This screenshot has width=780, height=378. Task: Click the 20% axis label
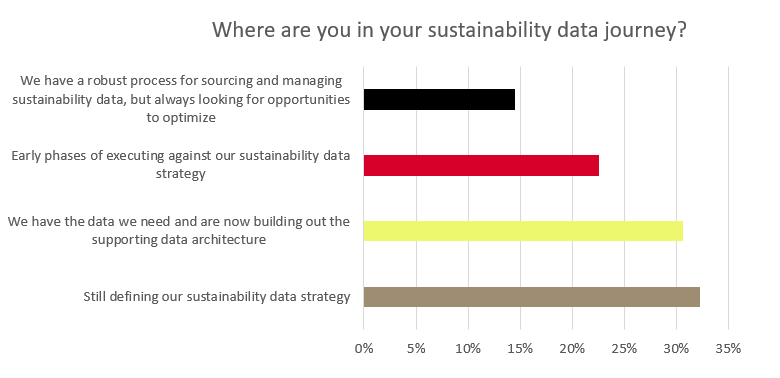pos(572,349)
